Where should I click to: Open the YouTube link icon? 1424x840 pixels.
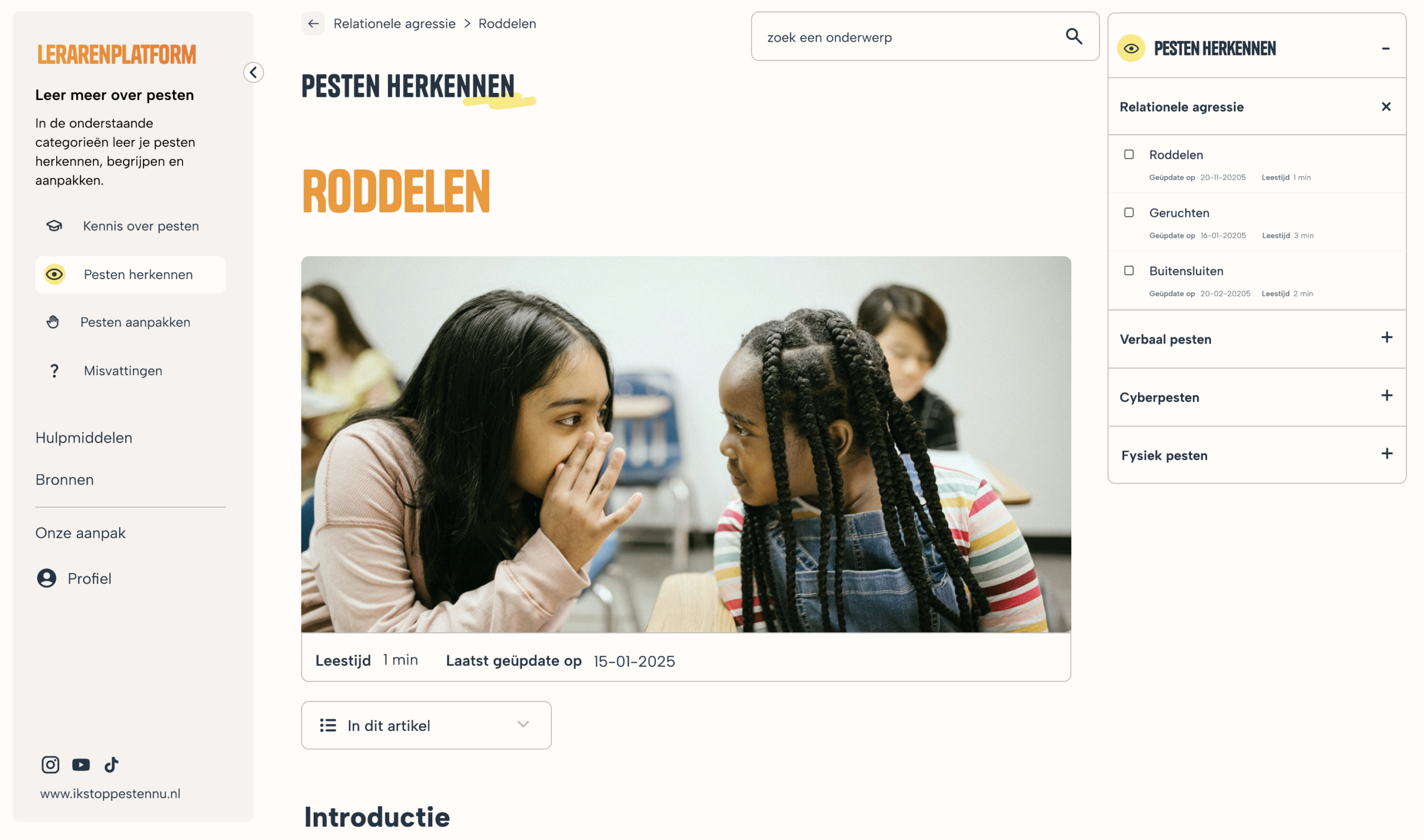point(81,766)
